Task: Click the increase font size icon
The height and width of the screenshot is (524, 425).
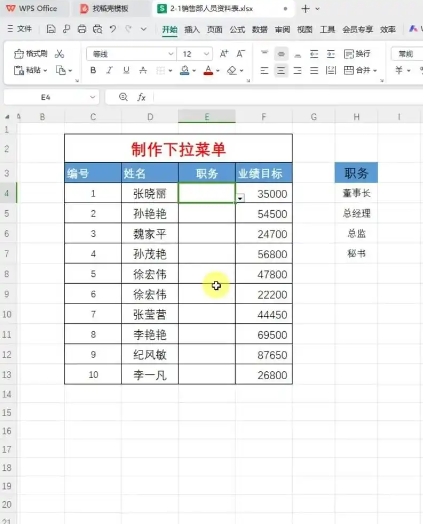Action: (x=224, y=54)
